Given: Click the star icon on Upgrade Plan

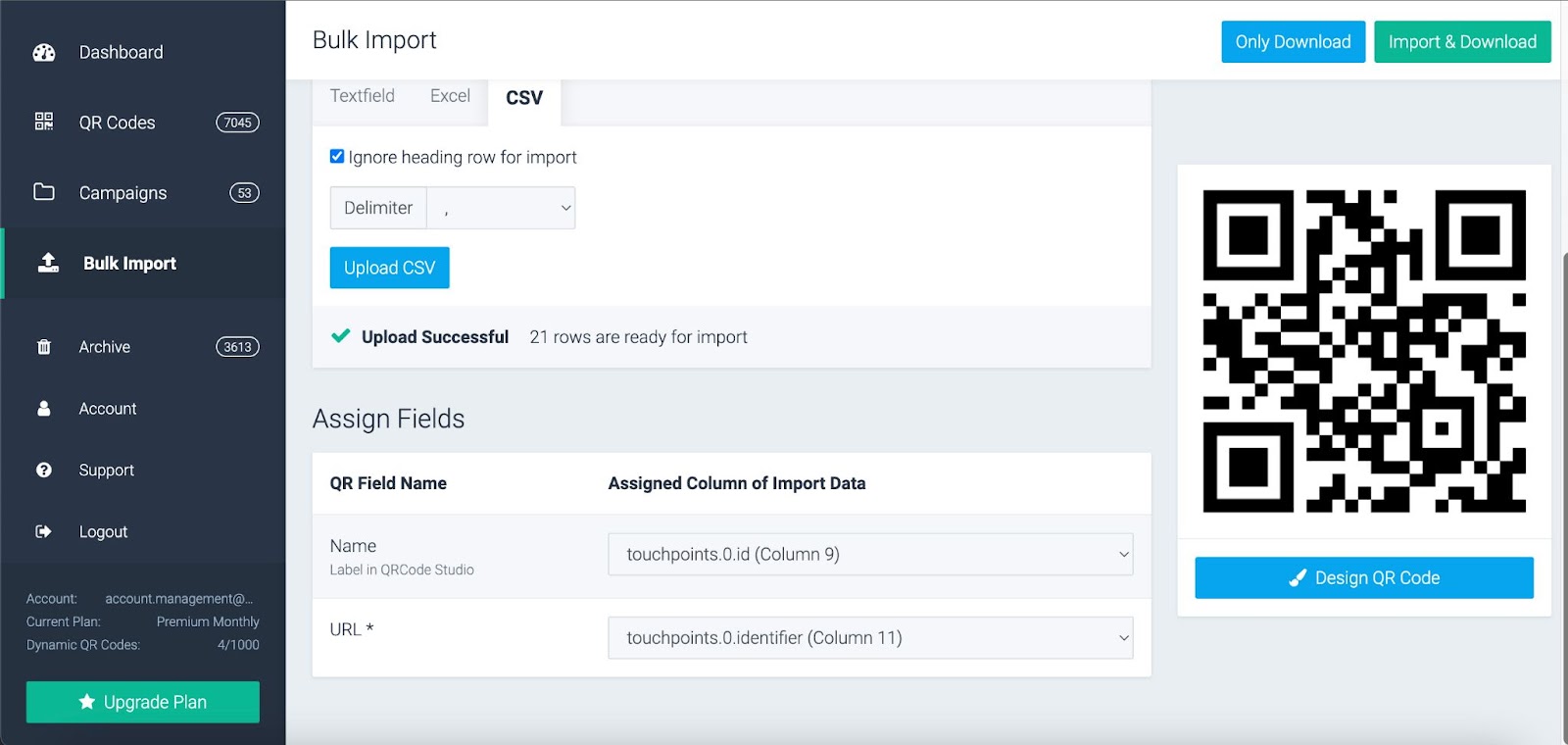Looking at the screenshot, I should pos(87,702).
